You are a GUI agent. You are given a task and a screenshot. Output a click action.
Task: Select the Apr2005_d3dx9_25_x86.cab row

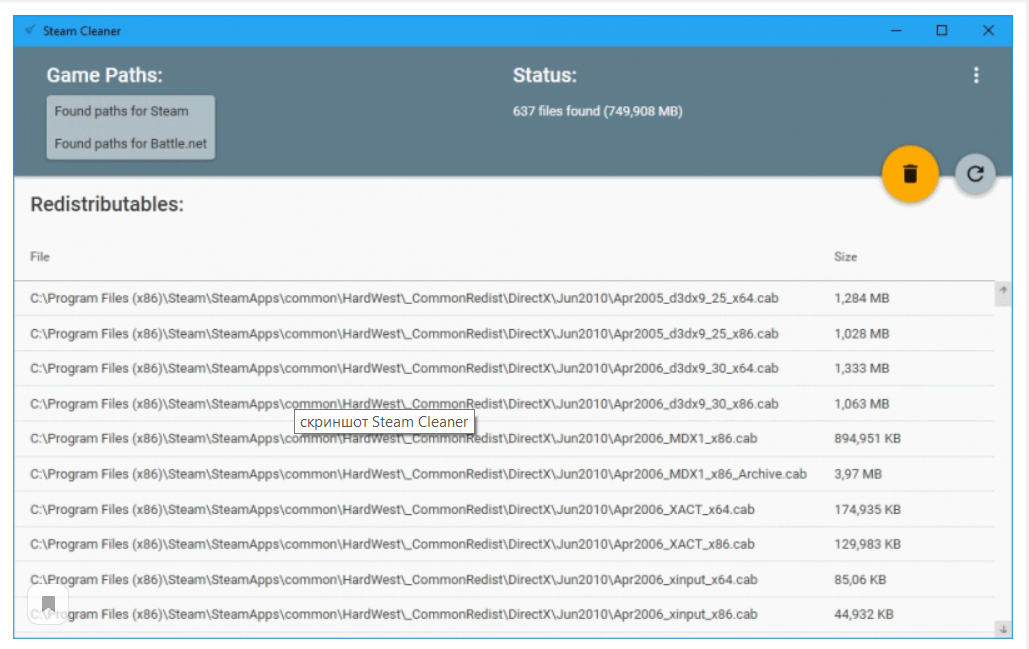tap(504, 333)
